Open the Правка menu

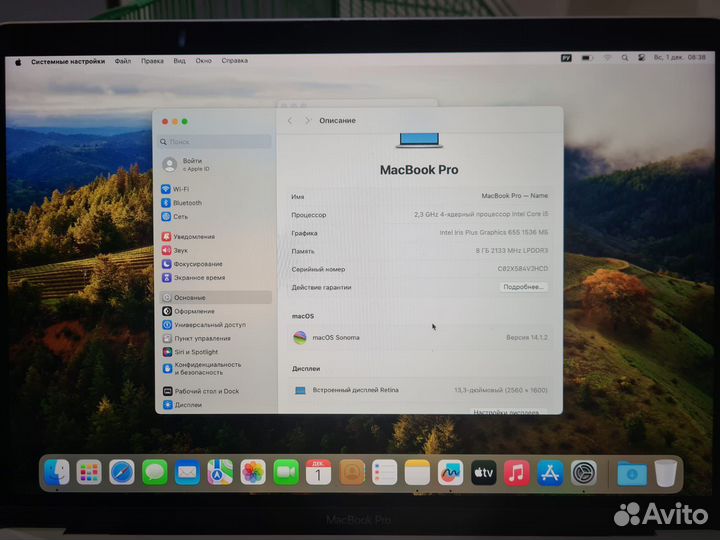point(152,61)
